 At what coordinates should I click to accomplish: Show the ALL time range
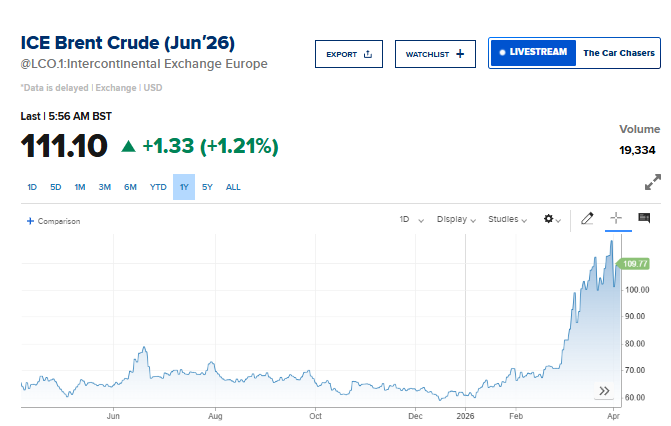(x=233, y=187)
